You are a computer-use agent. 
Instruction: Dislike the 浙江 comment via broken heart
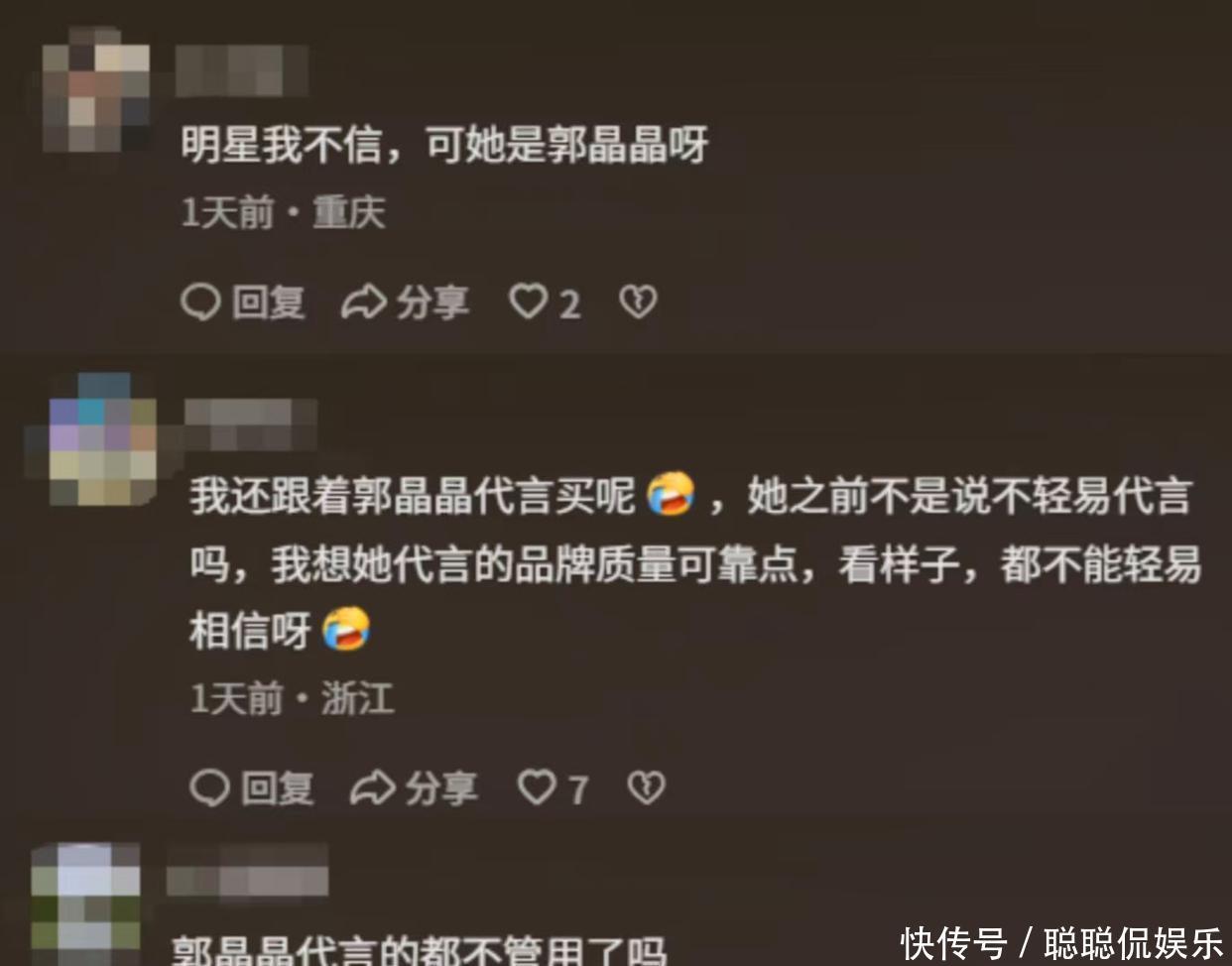click(x=646, y=787)
